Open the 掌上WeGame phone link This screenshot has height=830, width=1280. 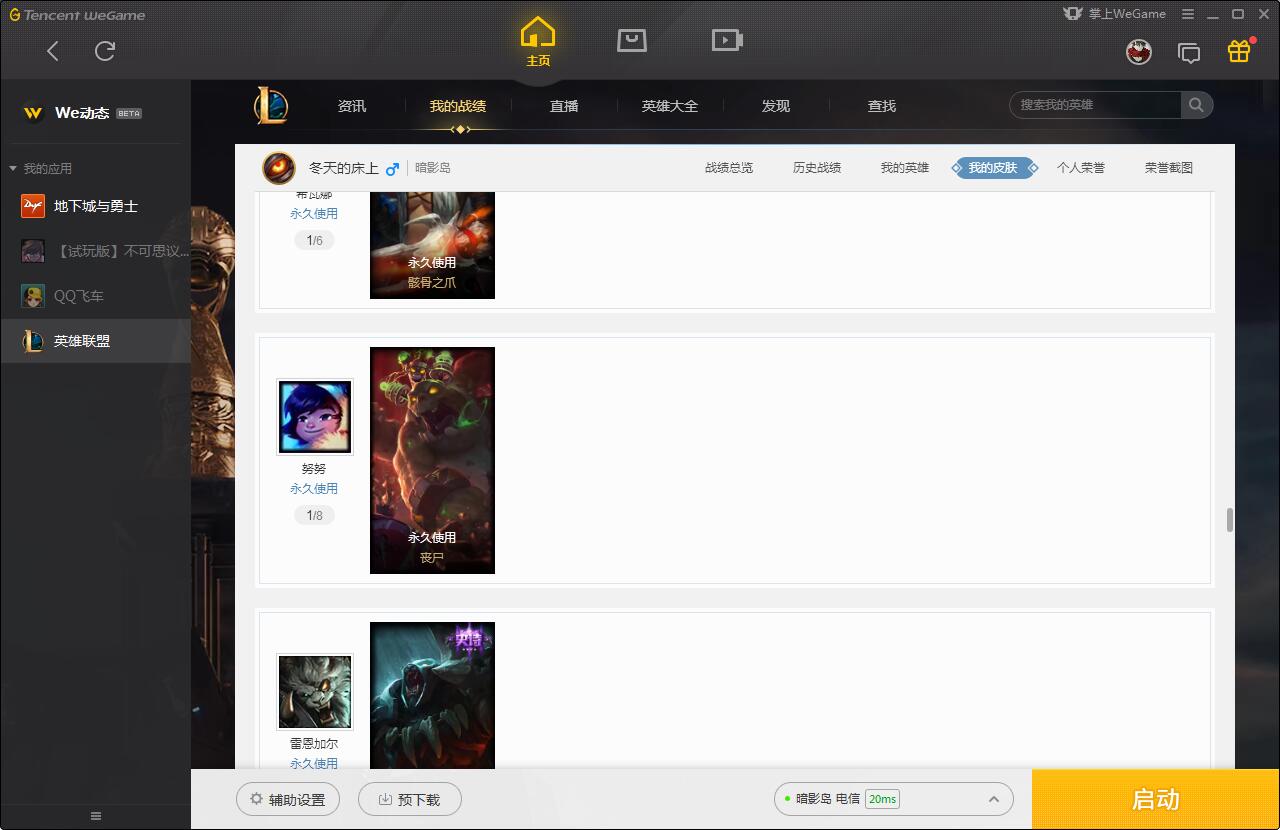pyautogui.click(x=1115, y=14)
